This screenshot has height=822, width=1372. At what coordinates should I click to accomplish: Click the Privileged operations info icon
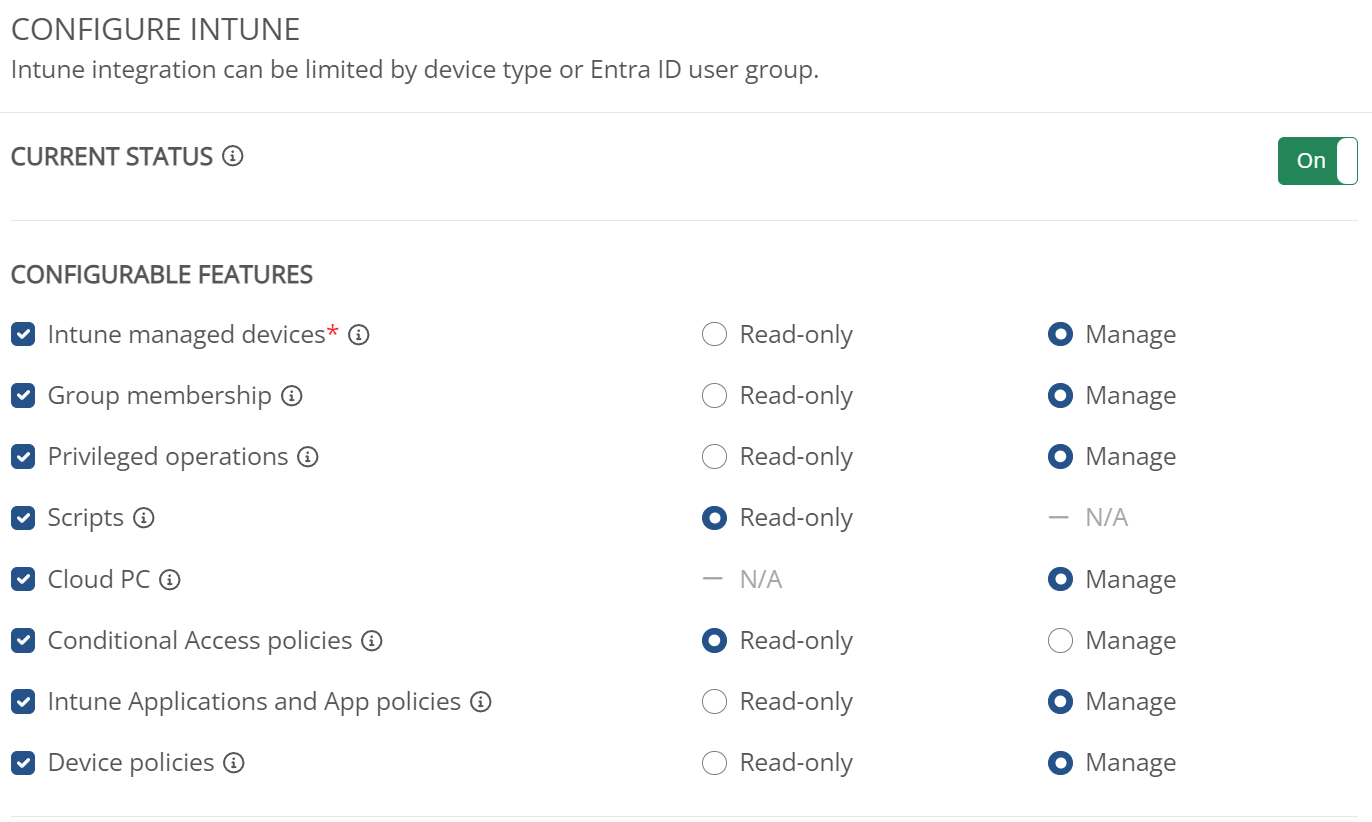(308, 457)
